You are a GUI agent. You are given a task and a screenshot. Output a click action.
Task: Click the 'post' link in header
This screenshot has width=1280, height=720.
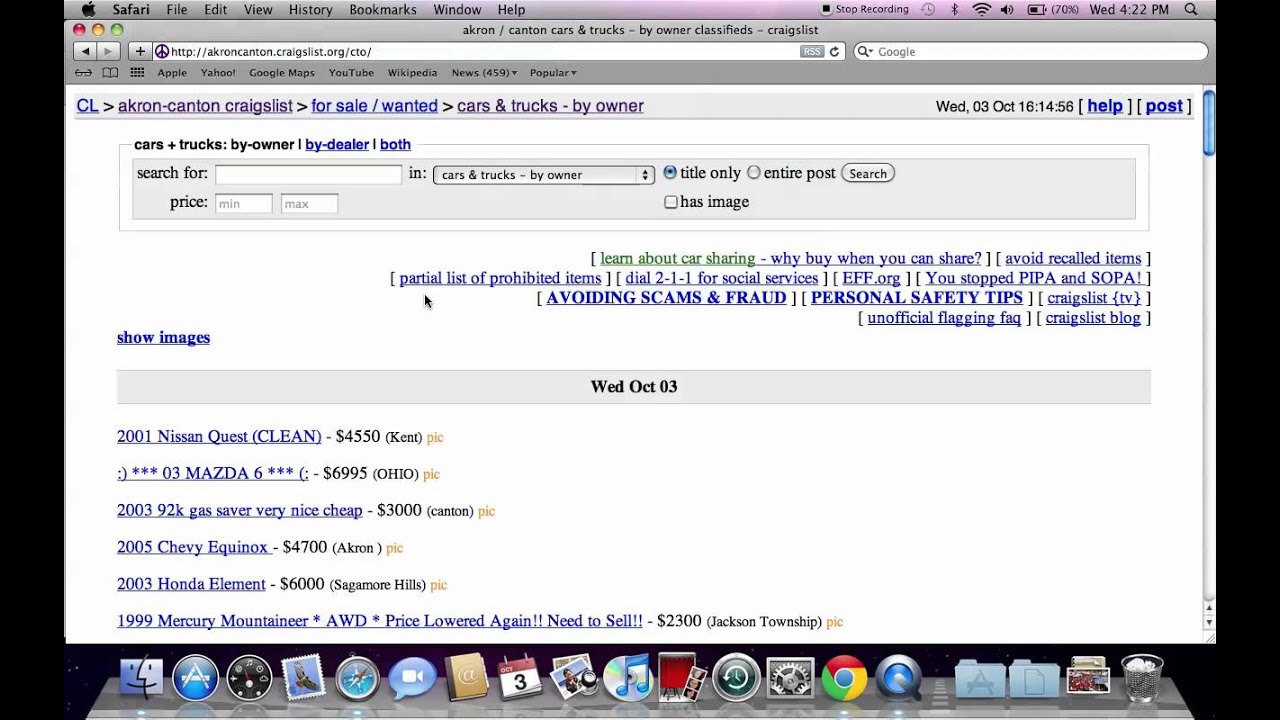pos(1164,106)
